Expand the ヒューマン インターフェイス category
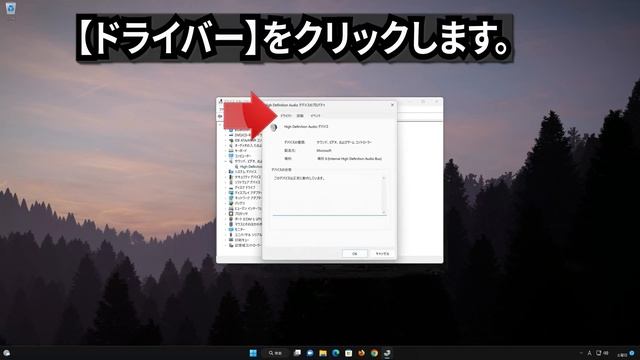Screen dimensions: 640x360 225,209
